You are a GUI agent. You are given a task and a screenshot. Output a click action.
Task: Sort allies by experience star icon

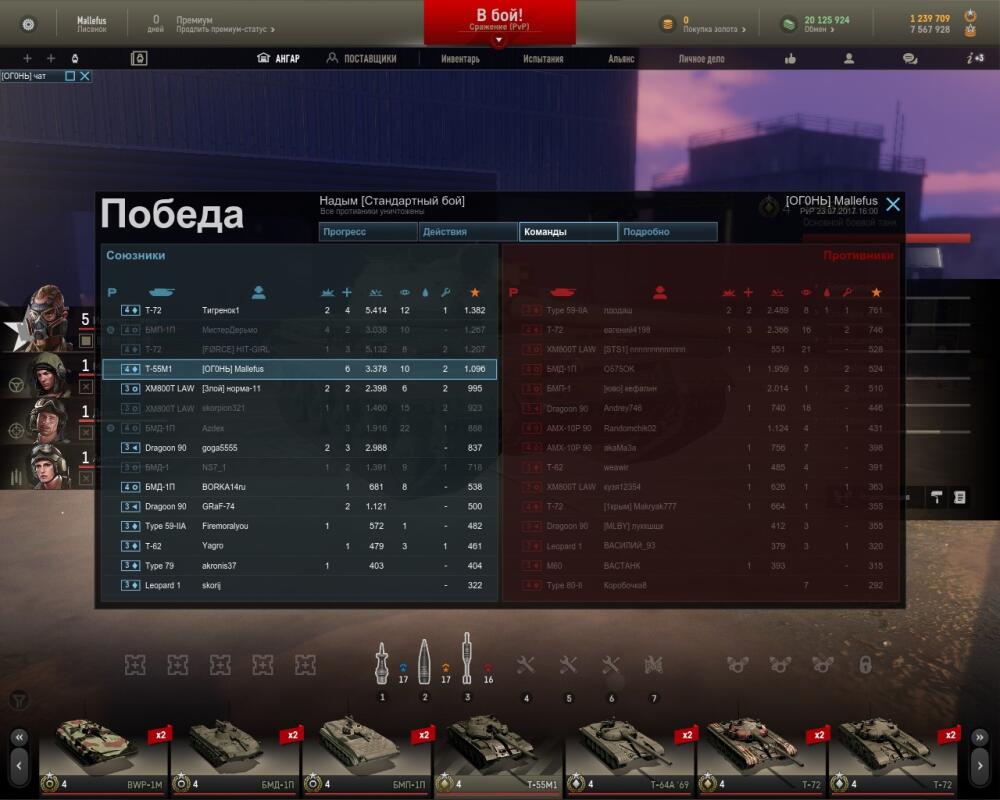click(x=474, y=292)
